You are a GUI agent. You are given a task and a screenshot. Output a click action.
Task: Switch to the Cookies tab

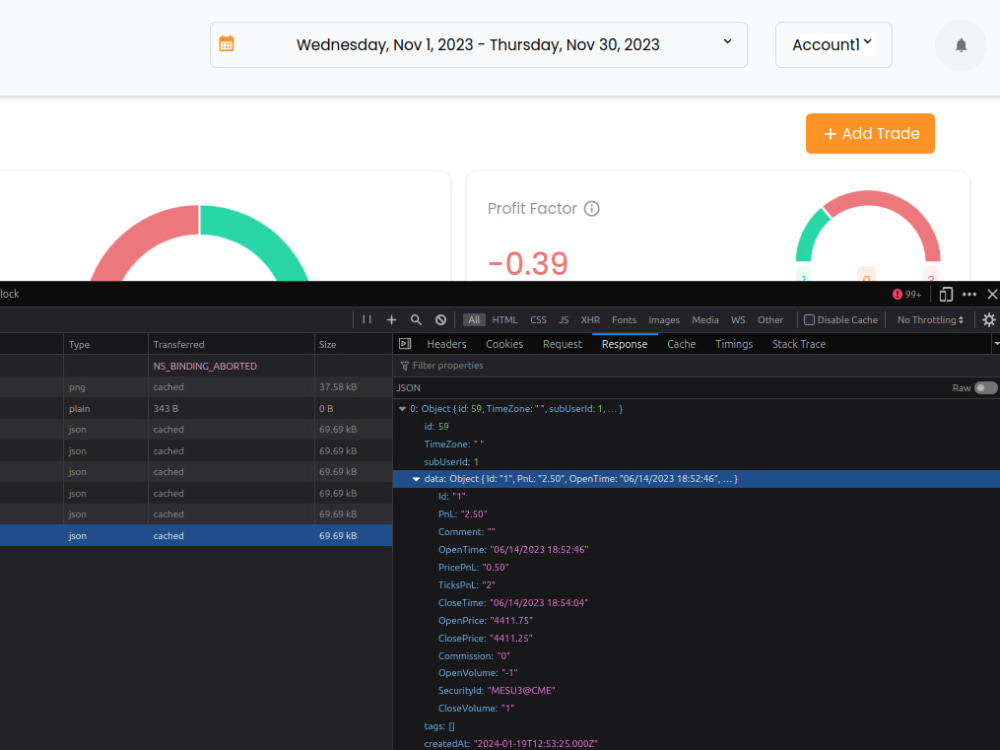504,344
